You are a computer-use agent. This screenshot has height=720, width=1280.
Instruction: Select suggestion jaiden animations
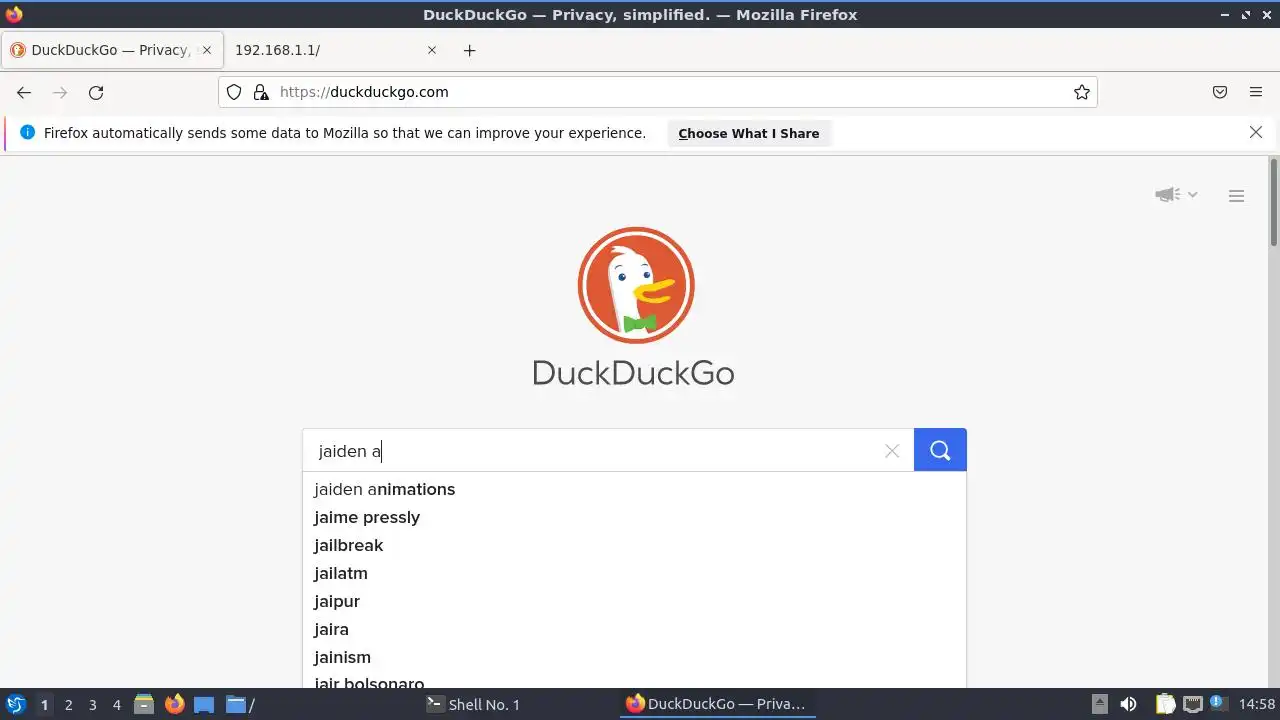pos(634,489)
